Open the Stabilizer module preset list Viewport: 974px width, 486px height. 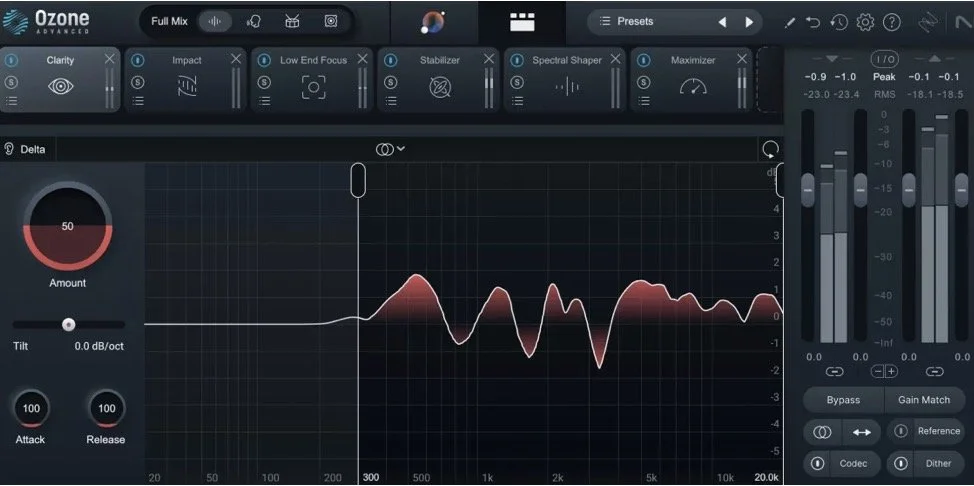(391, 101)
